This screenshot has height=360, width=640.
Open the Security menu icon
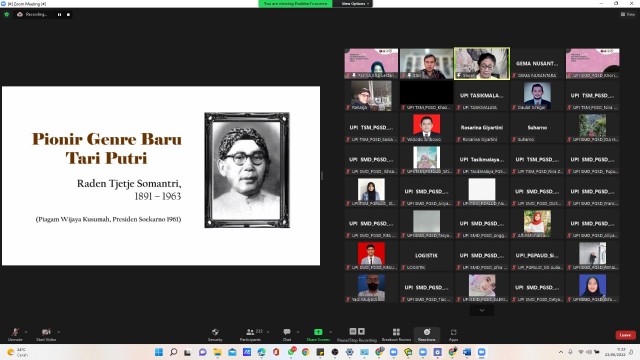(215, 334)
